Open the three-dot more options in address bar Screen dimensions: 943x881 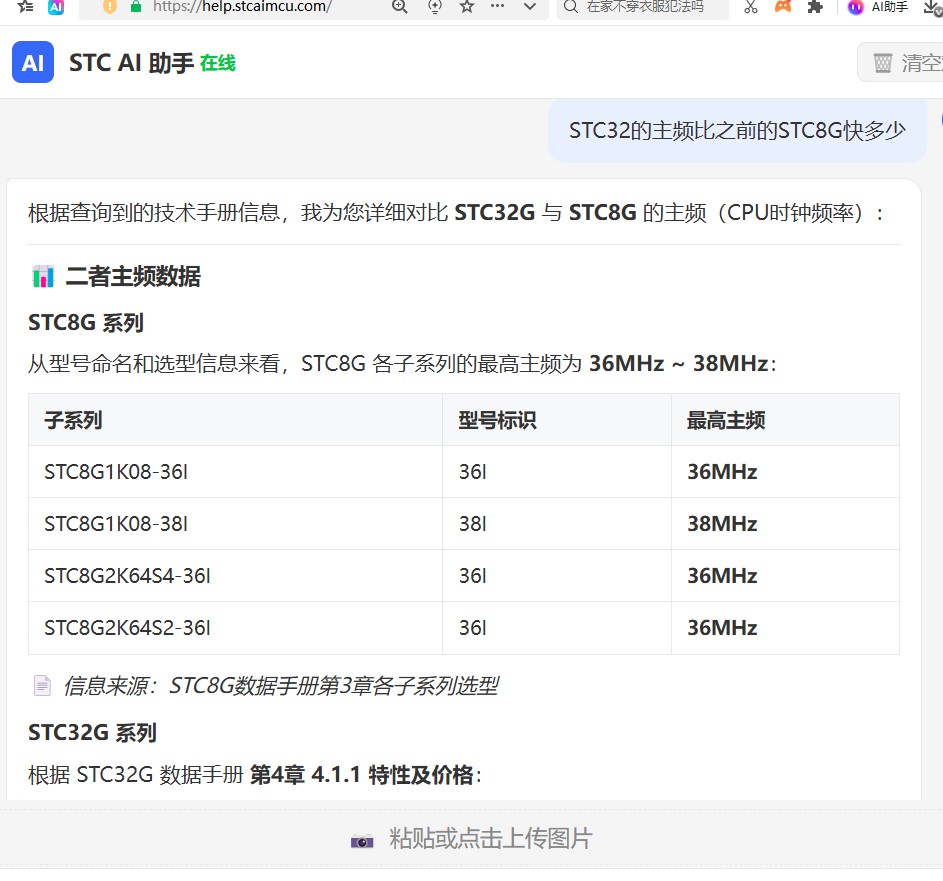click(x=497, y=6)
